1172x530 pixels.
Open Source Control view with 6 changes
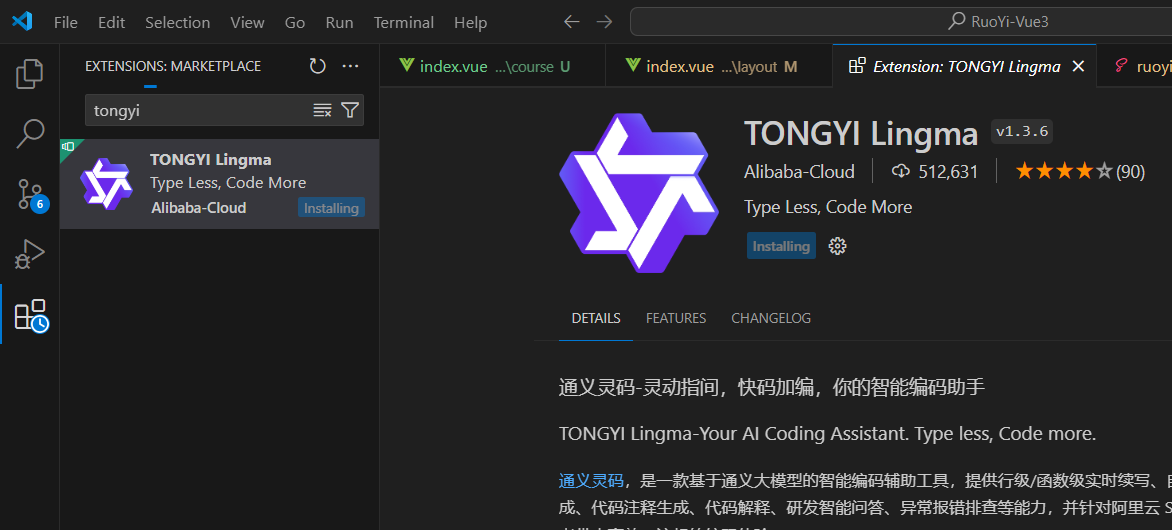point(30,194)
